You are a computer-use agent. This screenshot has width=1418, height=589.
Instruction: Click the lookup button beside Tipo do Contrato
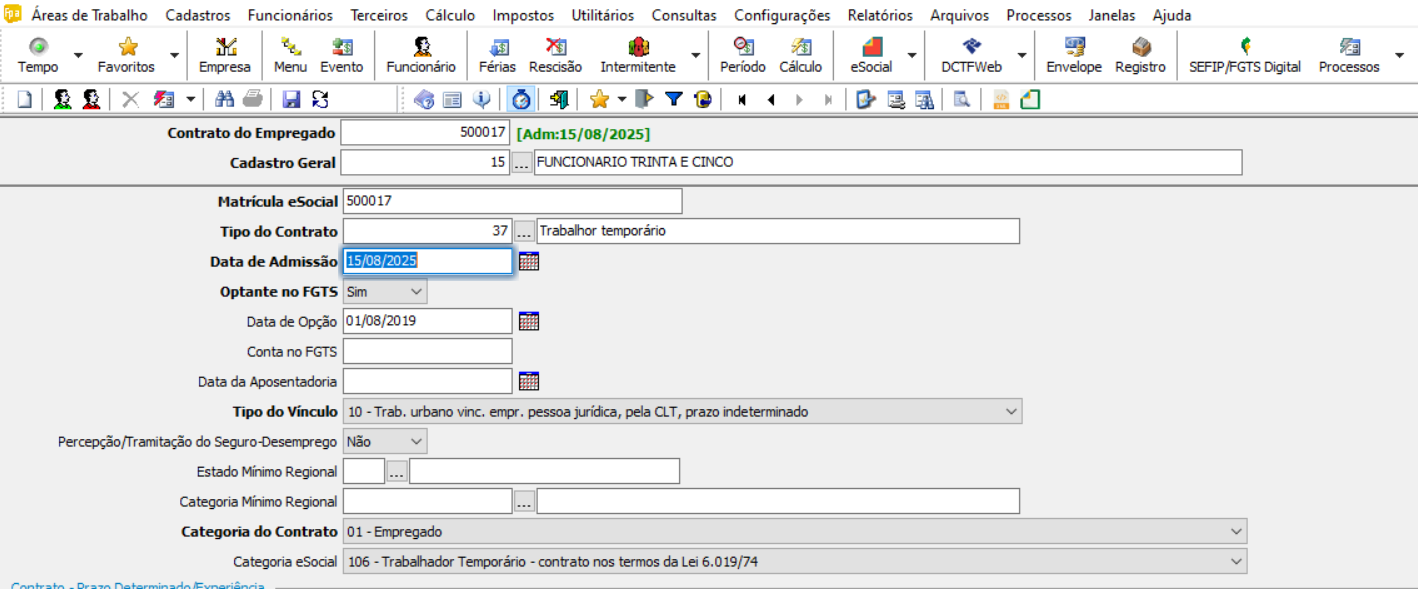tap(524, 231)
